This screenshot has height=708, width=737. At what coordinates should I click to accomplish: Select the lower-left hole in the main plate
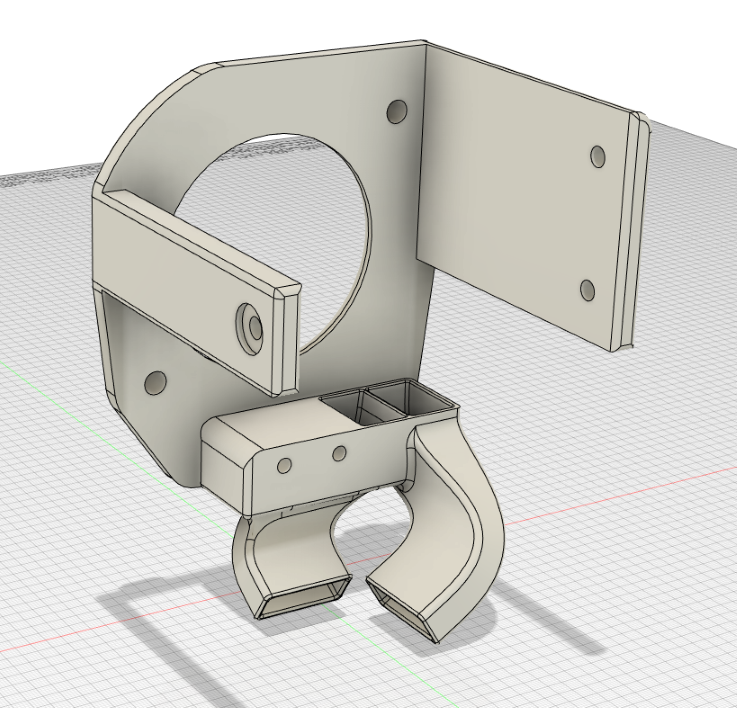pos(156,383)
